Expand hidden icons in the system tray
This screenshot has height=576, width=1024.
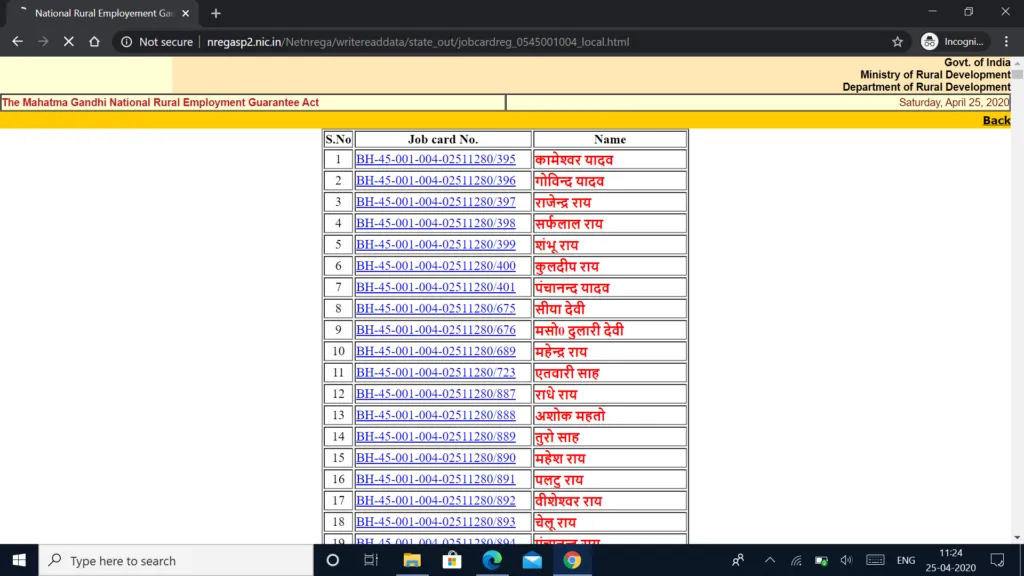[x=770, y=560]
